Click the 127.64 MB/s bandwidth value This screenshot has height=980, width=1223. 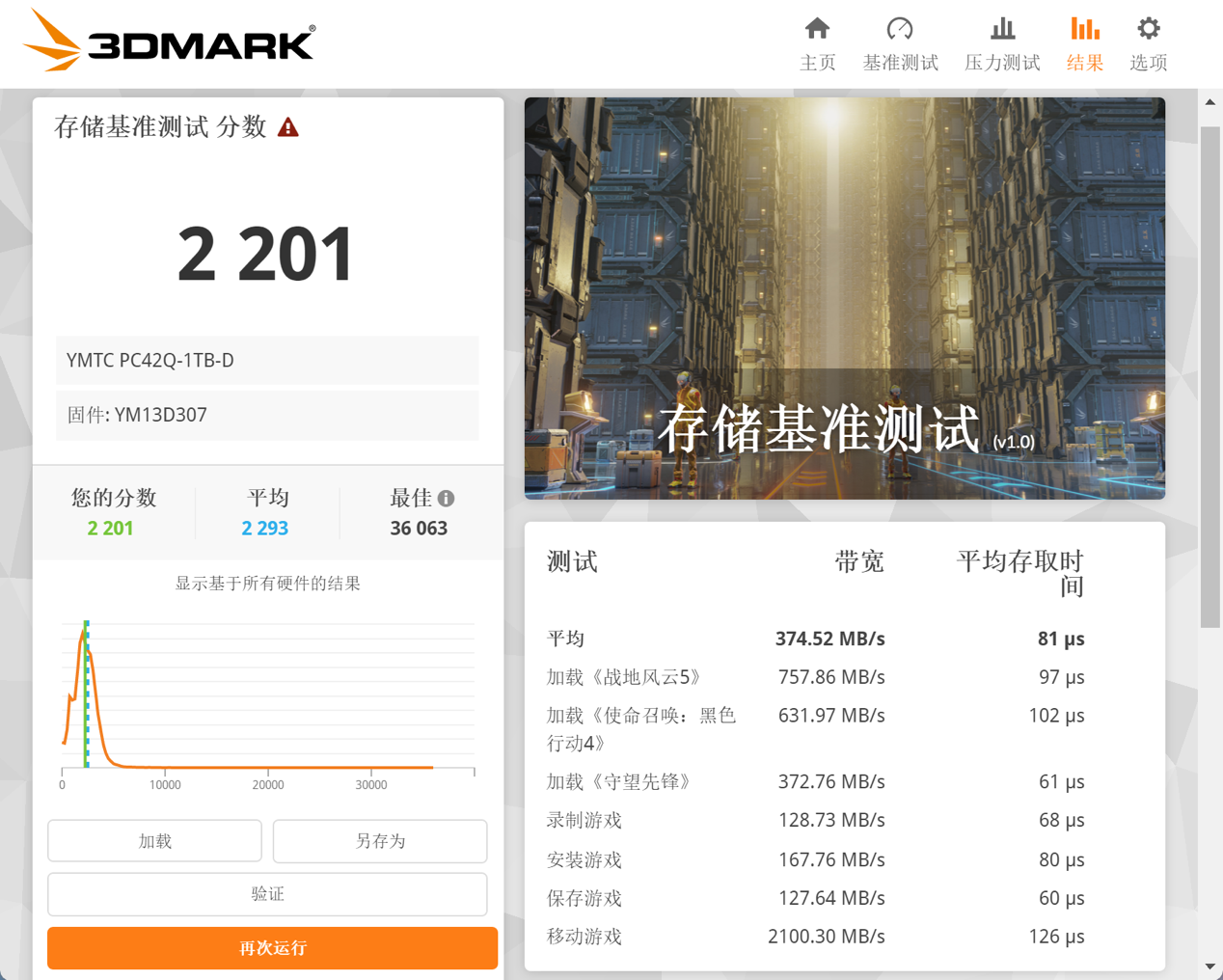coord(831,898)
